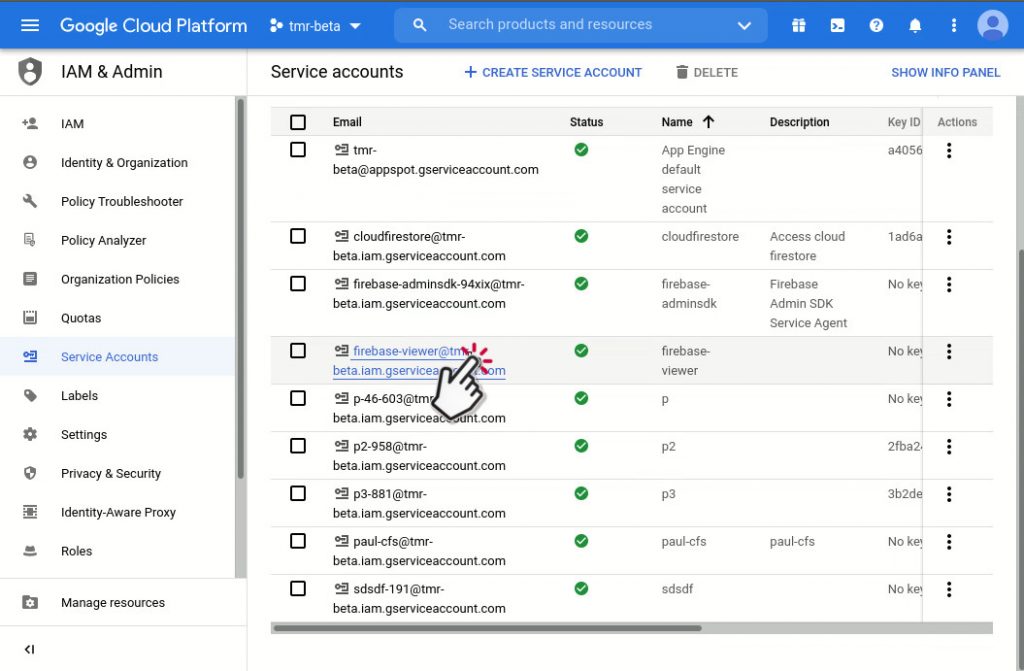Screen dimensions: 1024x671
Task: Expand the search bar dropdown arrow
Action: click(x=744, y=25)
